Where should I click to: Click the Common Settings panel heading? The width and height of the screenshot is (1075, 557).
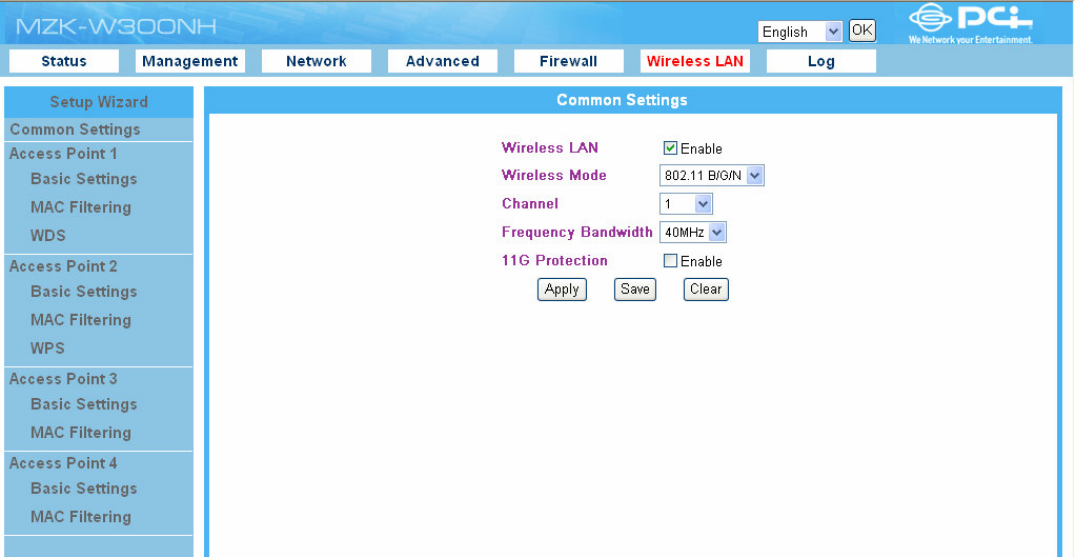[x=622, y=100]
